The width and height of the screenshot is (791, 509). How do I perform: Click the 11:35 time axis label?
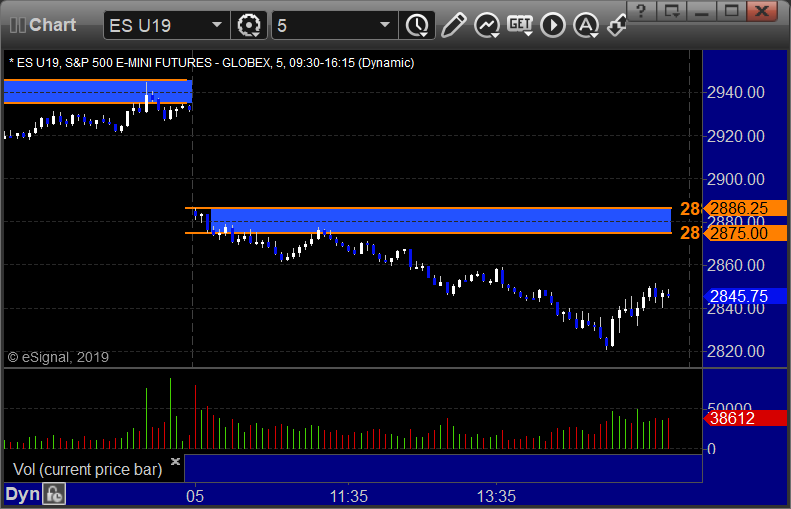[349, 496]
